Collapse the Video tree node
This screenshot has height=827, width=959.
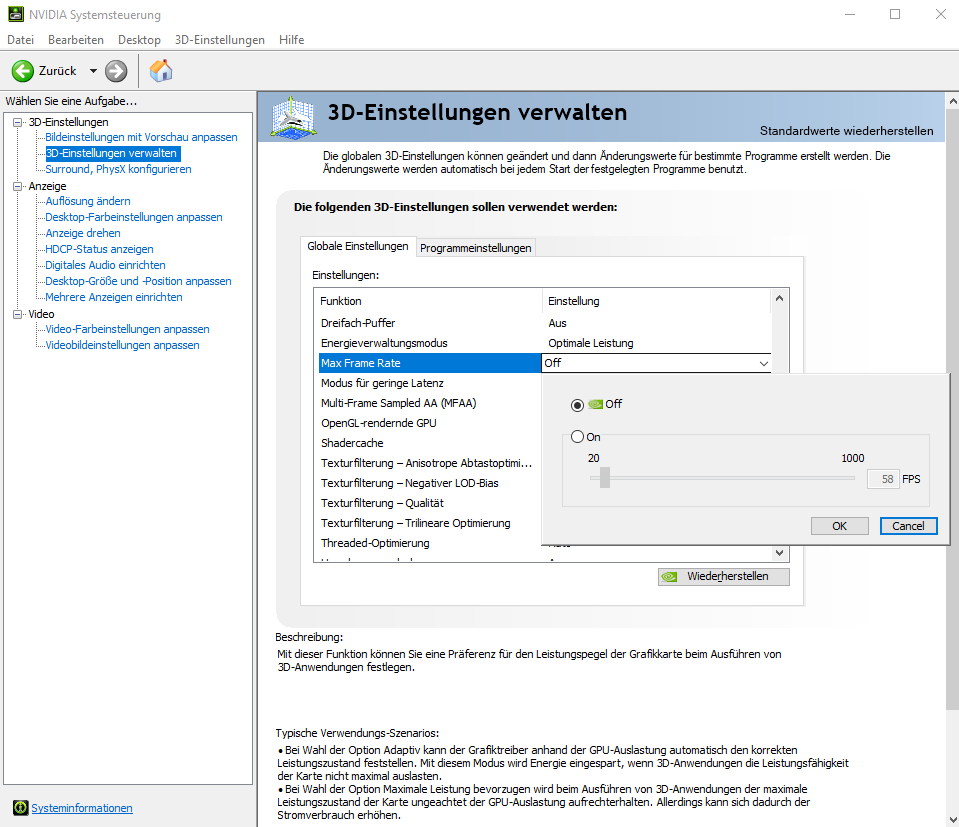click(x=17, y=314)
